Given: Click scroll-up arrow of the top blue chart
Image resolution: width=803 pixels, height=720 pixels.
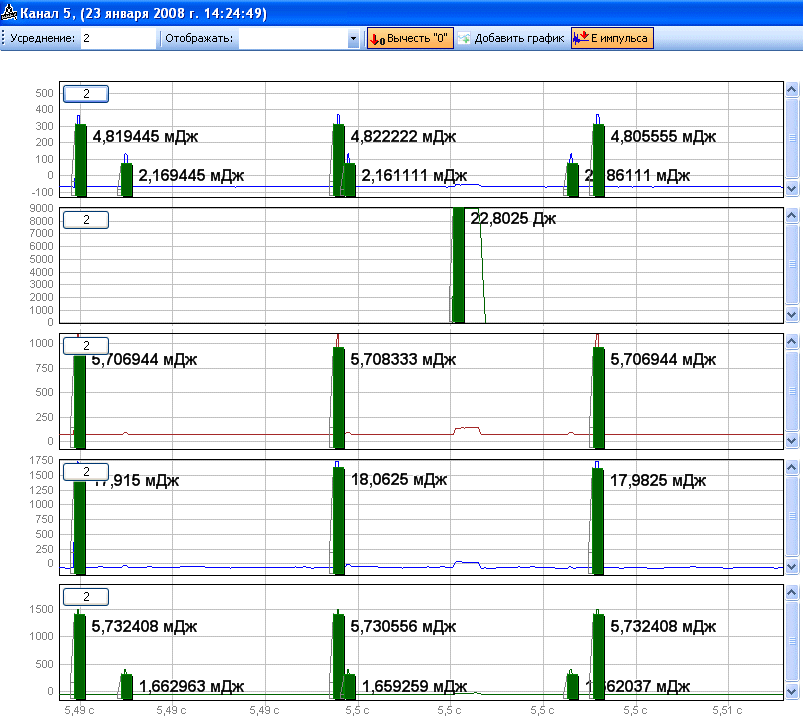Looking at the screenshot, I should coord(792,90).
